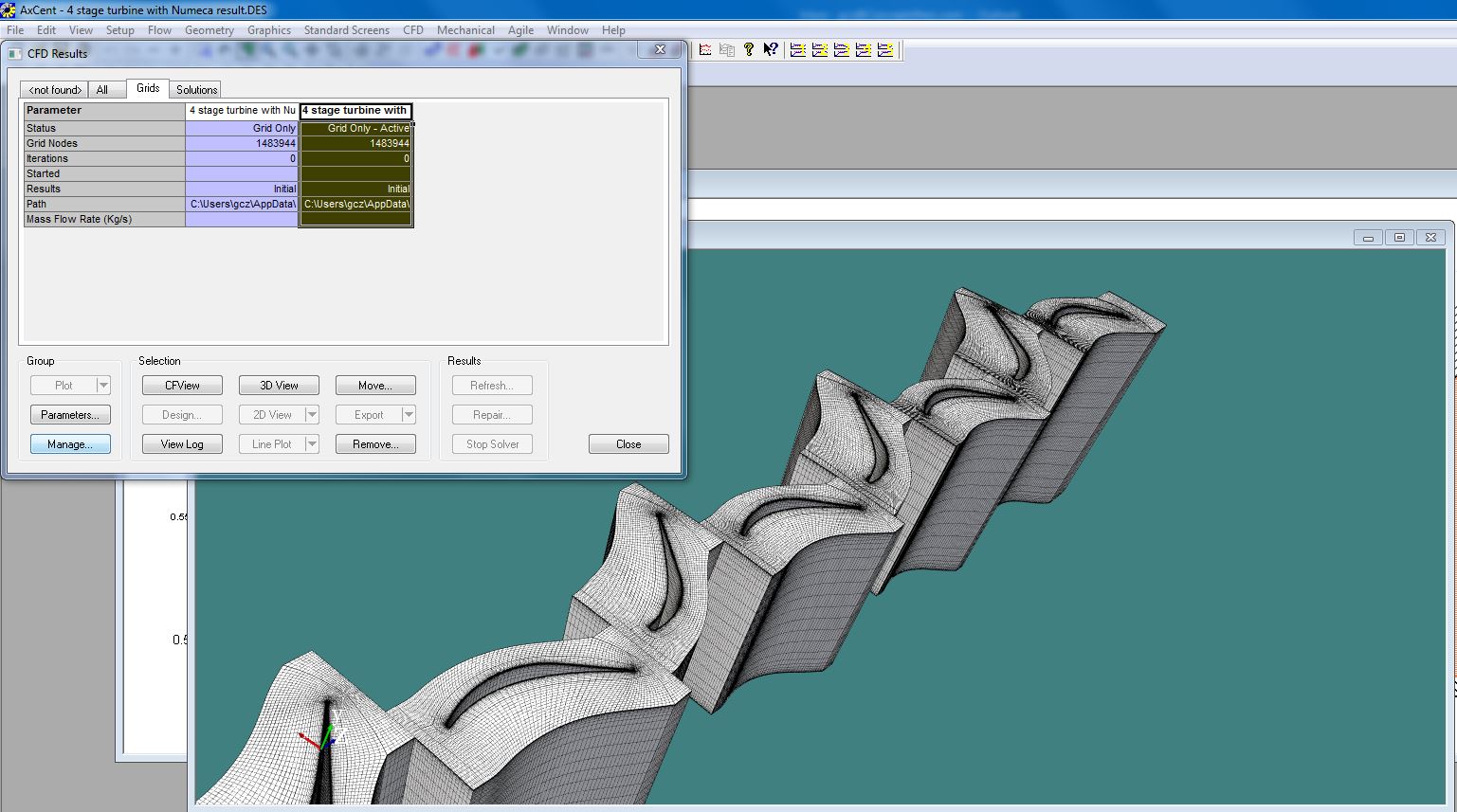
Task: Open the CFD menu
Action: coord(412,29)
